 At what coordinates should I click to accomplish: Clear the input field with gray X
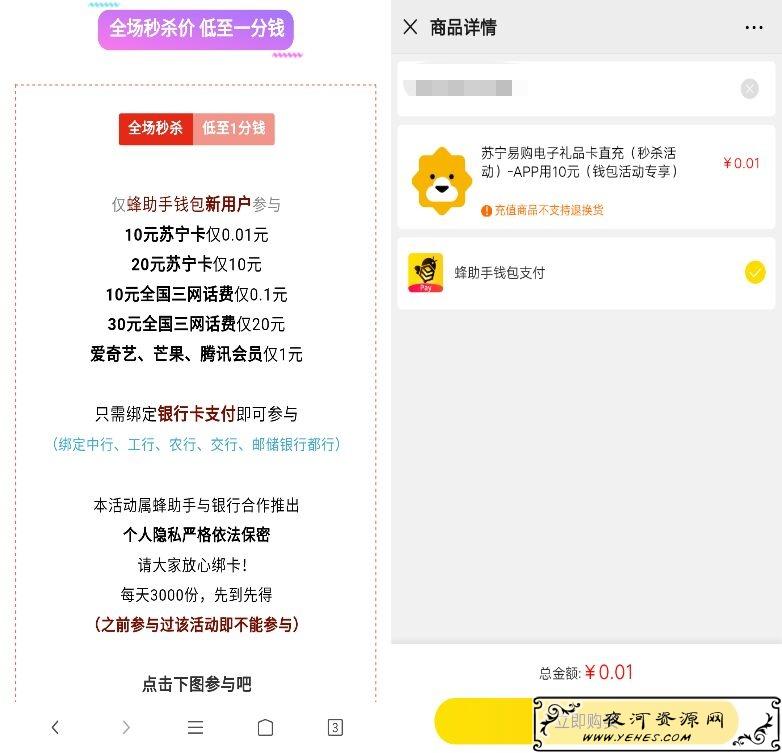pos(749,89)
